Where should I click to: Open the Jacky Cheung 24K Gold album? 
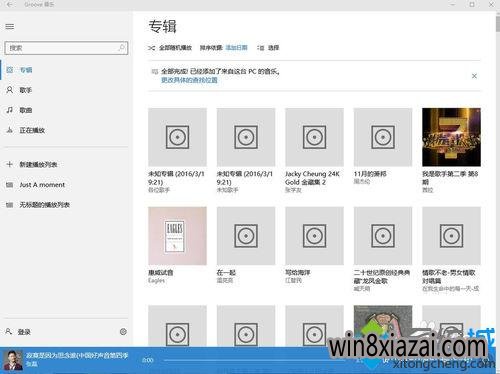(314, 137)
